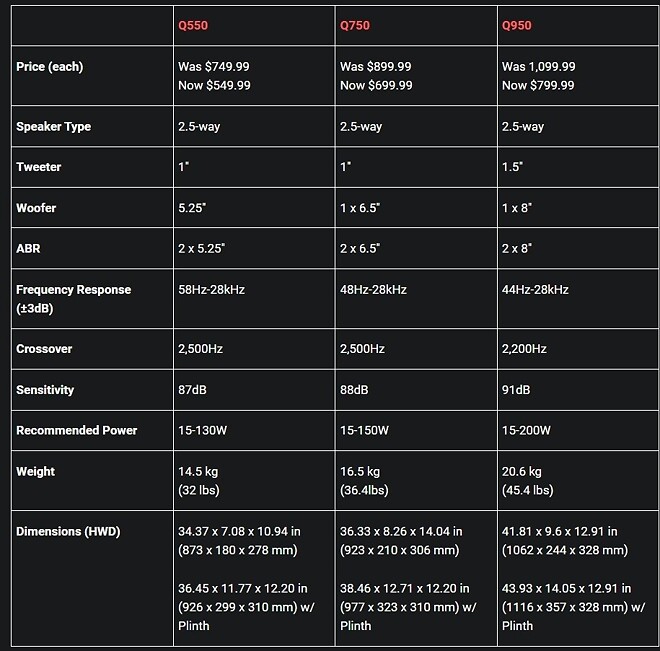
Task: Click the Q950 Now $799.99 price
Action: click(538, 85)
